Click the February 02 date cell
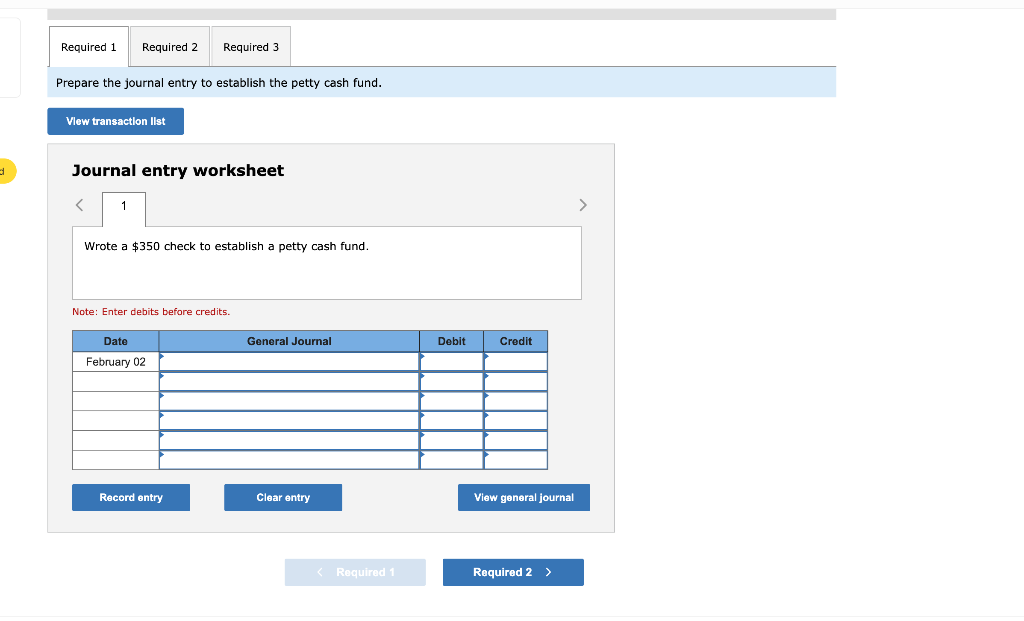 (x=116, y=362)
